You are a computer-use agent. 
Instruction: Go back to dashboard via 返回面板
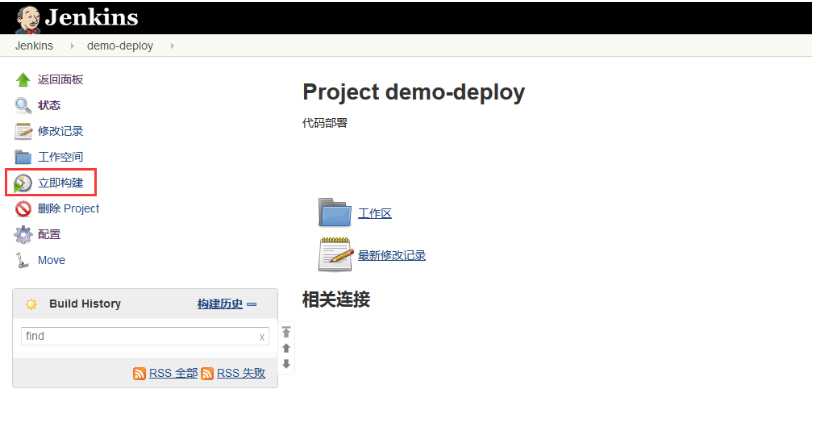(60, 79)
